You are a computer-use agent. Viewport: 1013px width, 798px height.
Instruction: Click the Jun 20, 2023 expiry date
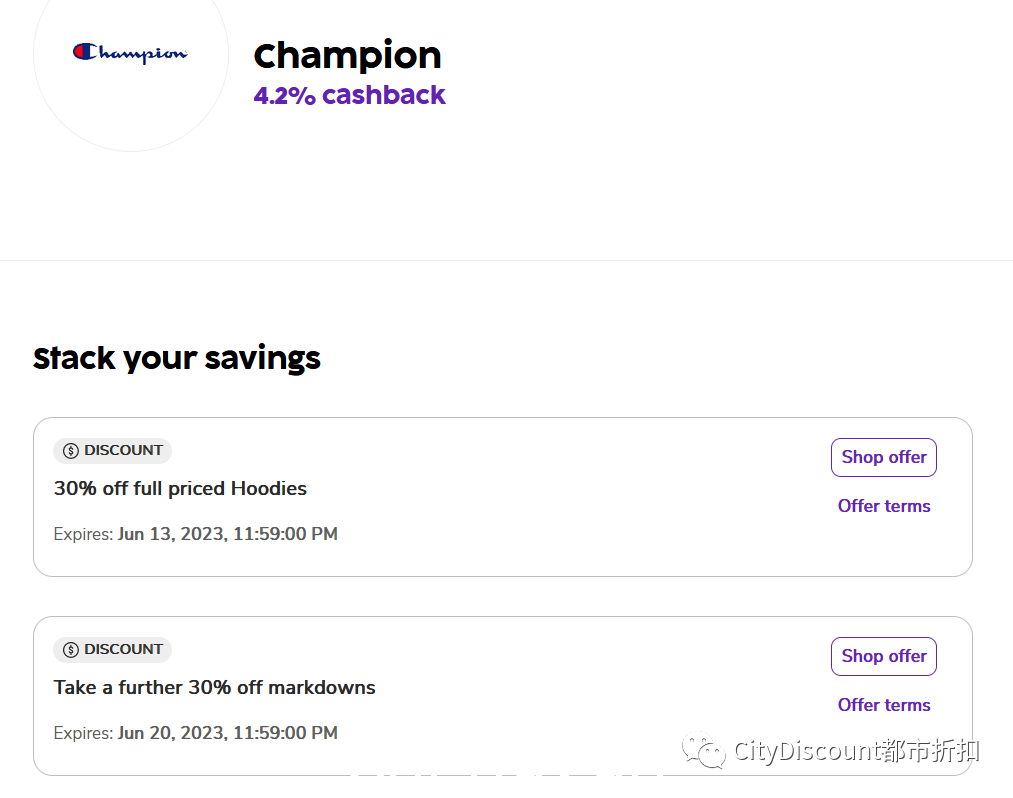227,733
